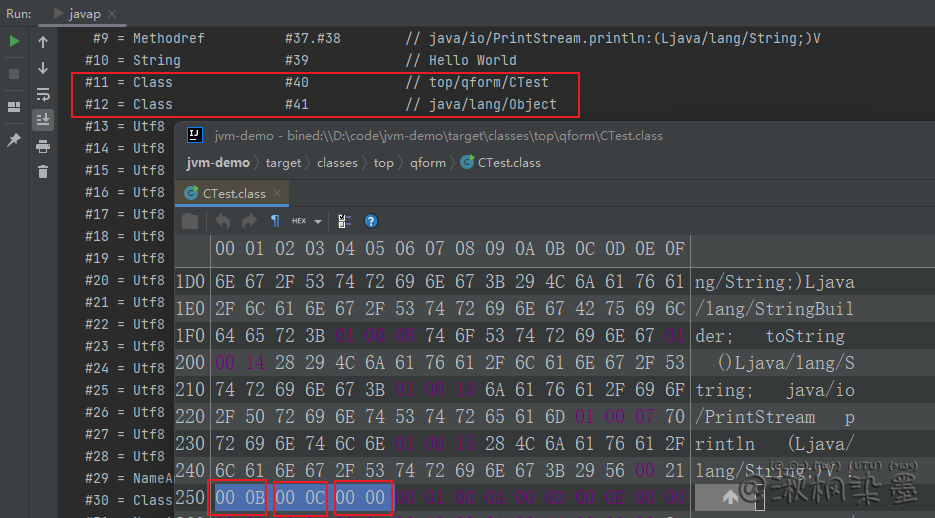
Task: Click the Up the Stack Trace arrow
Action: tap(43, 42)
